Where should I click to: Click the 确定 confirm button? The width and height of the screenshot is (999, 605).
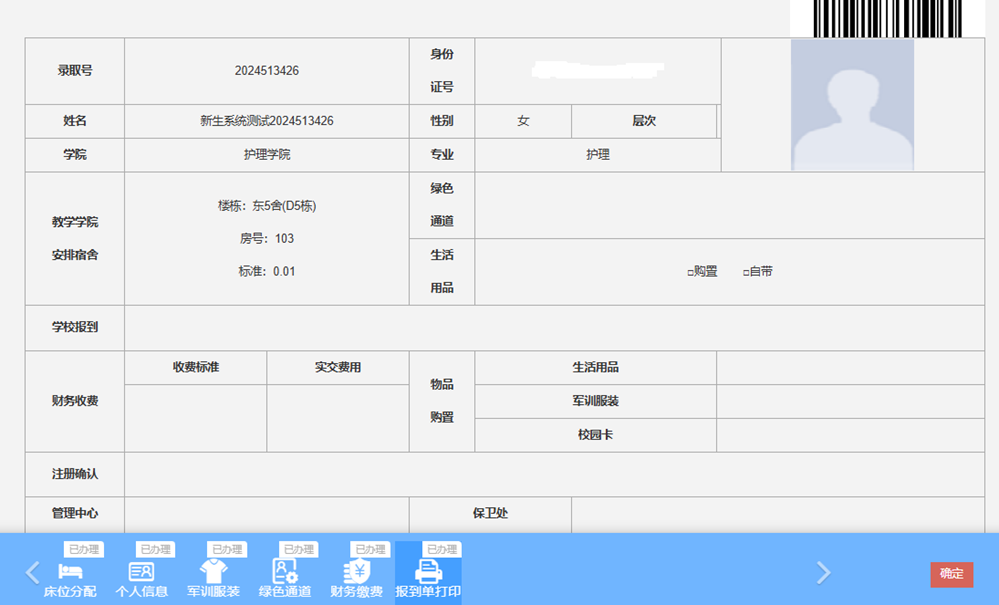pos(951,574)
